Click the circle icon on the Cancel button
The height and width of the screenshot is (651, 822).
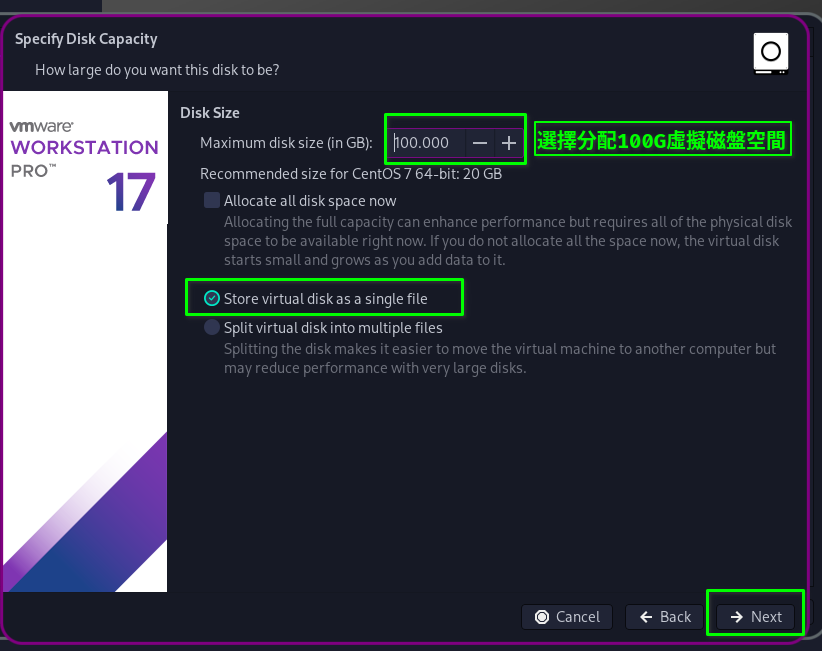(x=542, y=617)
